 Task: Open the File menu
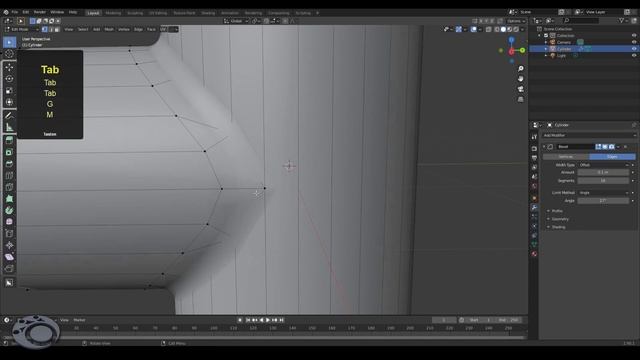coord(15,12)
